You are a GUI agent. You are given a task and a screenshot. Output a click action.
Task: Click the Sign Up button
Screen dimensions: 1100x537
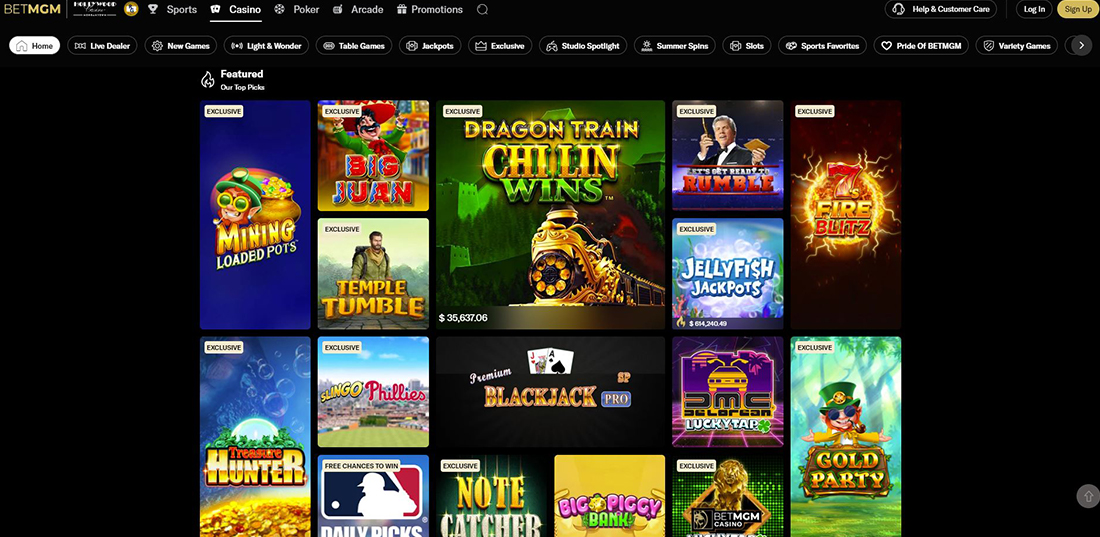pyautogui.click(x=1078, y=9)
